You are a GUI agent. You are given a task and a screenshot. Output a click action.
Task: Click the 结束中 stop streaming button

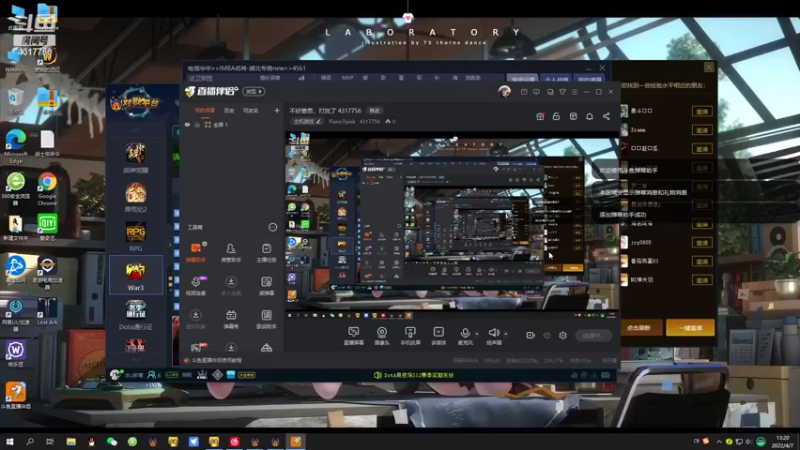(x=593, y=335)
